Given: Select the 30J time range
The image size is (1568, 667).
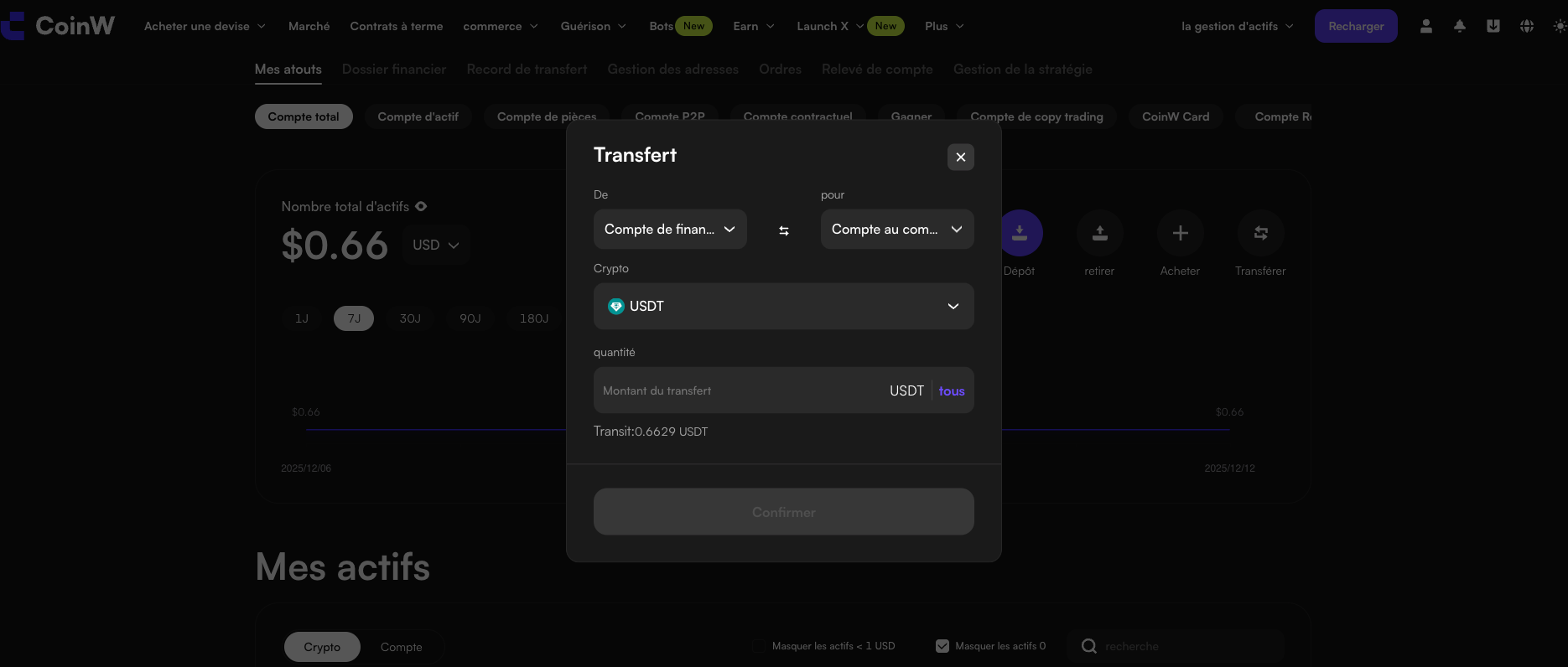Looking at the screenshot, I should point(410,318).
